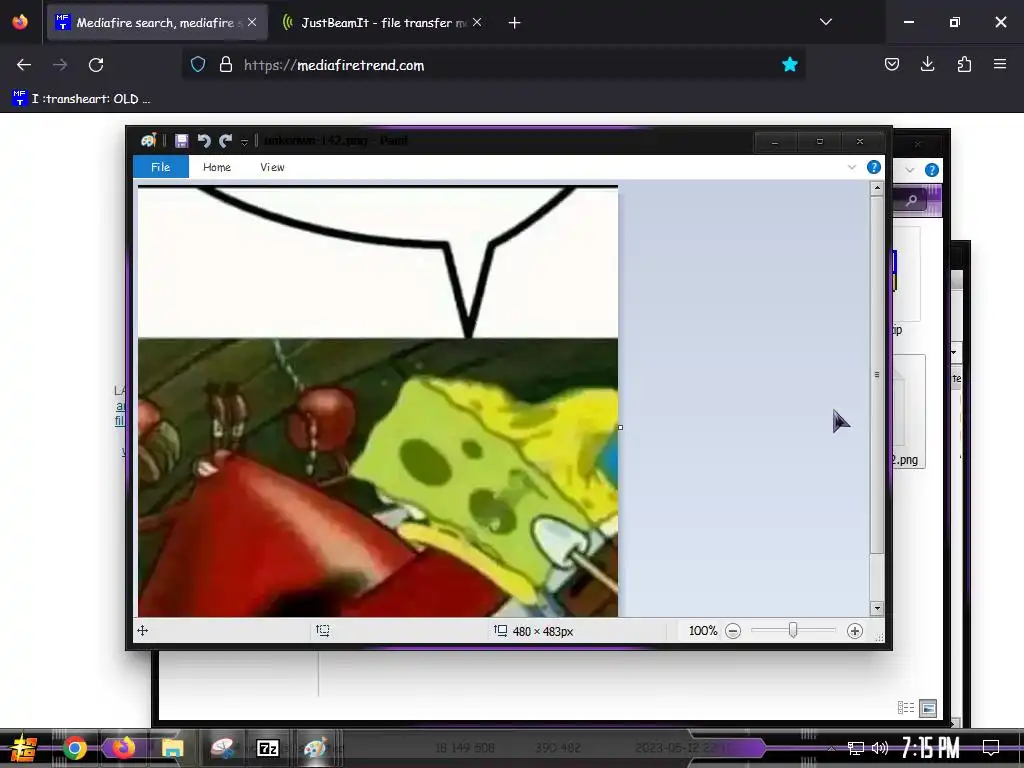The width and height of the screenshot is (1024, 768).
Task: Click the Paint taskbar icon
Action: (315, 748)
